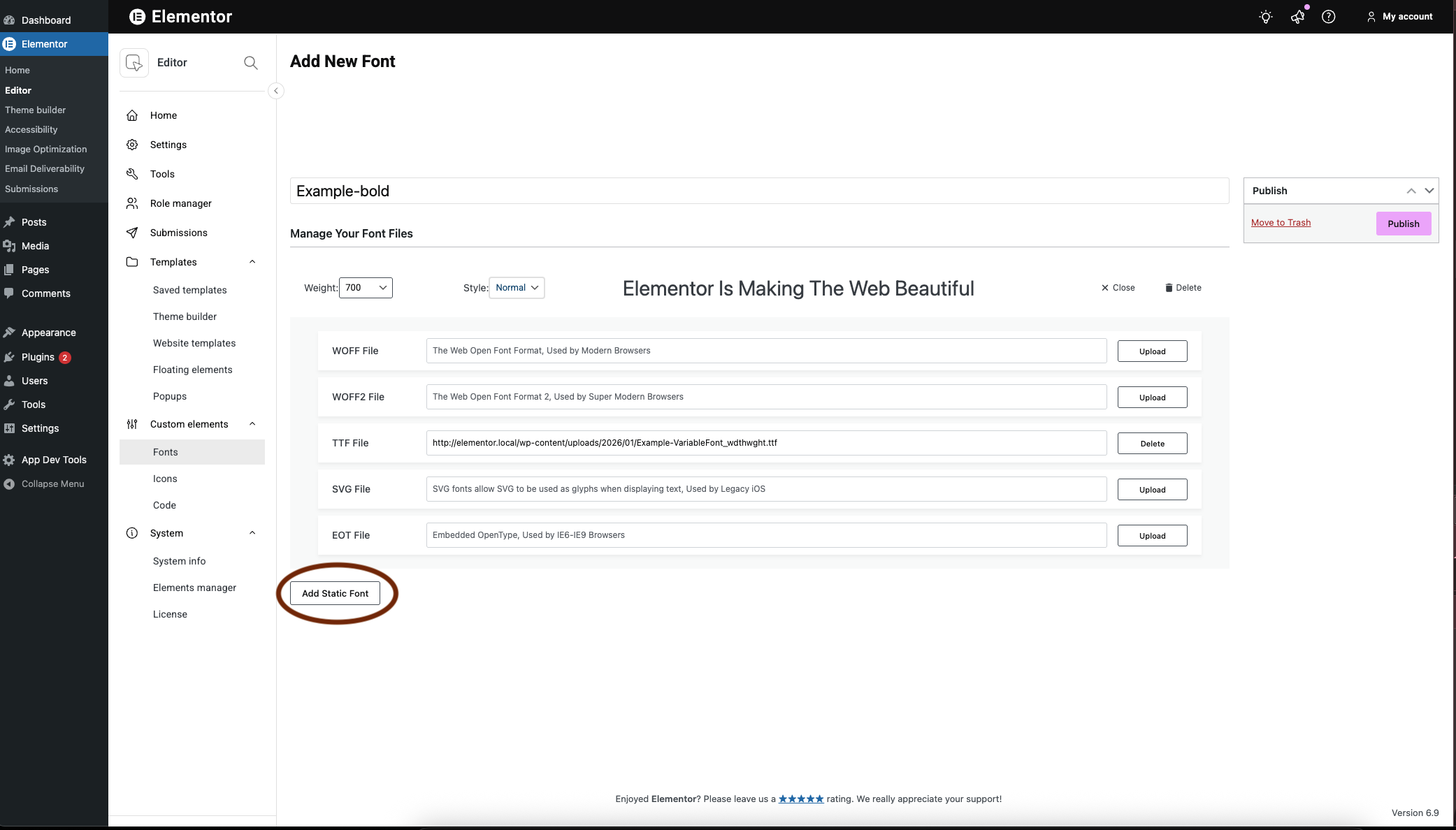Screen dimensions: 1456x830
Task: Open the megaphone what's new notifications
Action: pyautogui.click(x=1297, y=17)
